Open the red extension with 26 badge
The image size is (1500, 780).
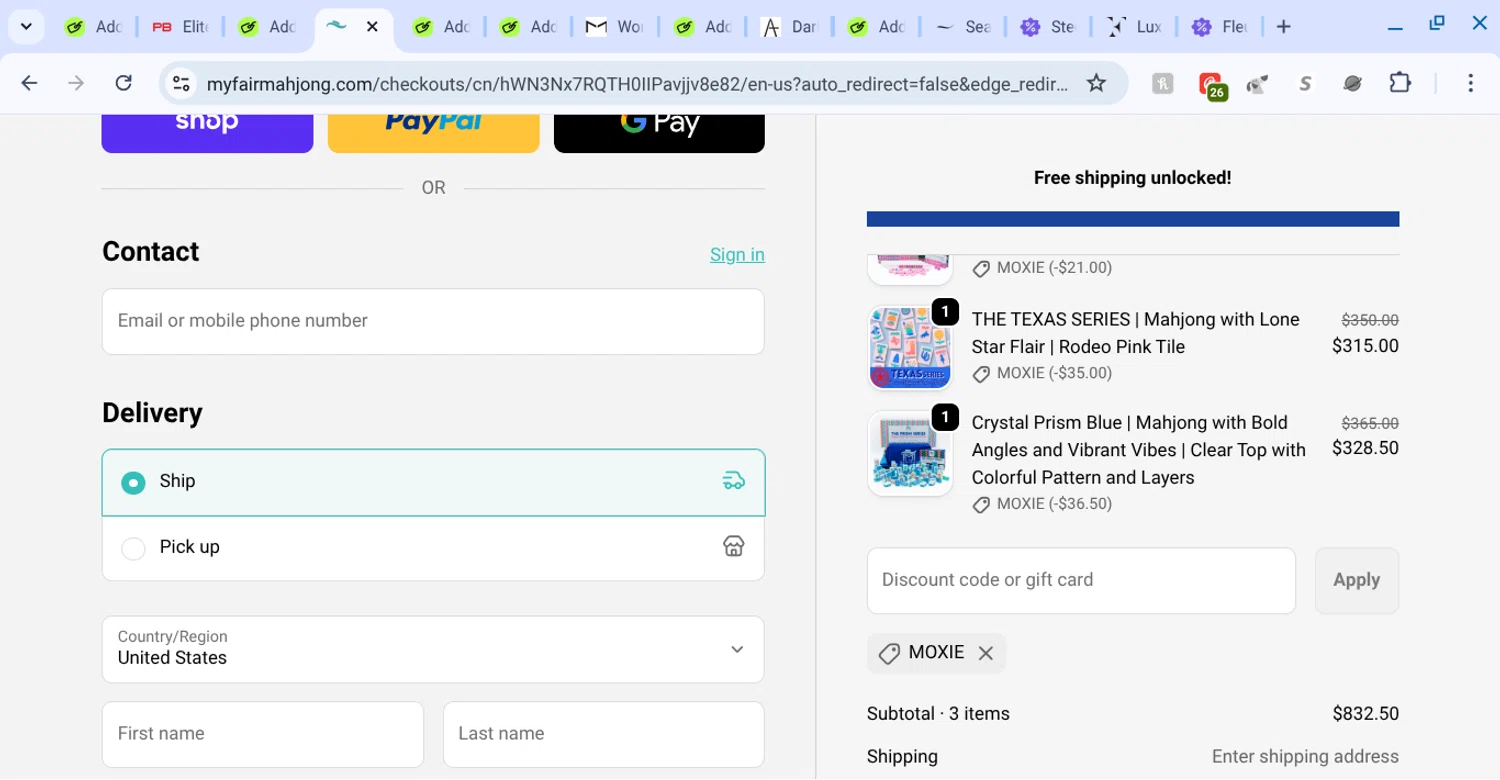(1212, 86)
